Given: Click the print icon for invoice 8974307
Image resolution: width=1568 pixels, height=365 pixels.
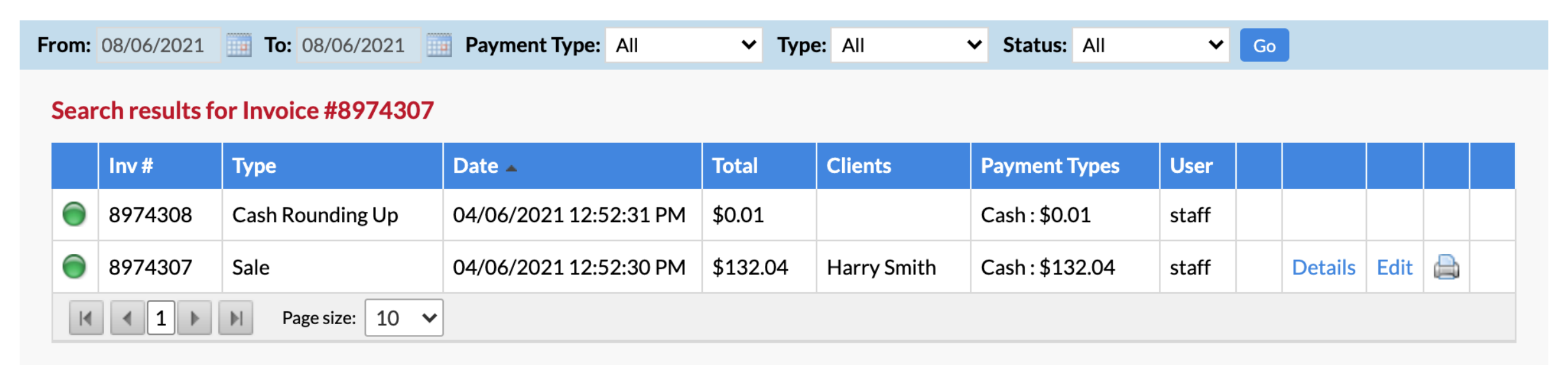Looking at the screenshot, I should coord(1446,267).
